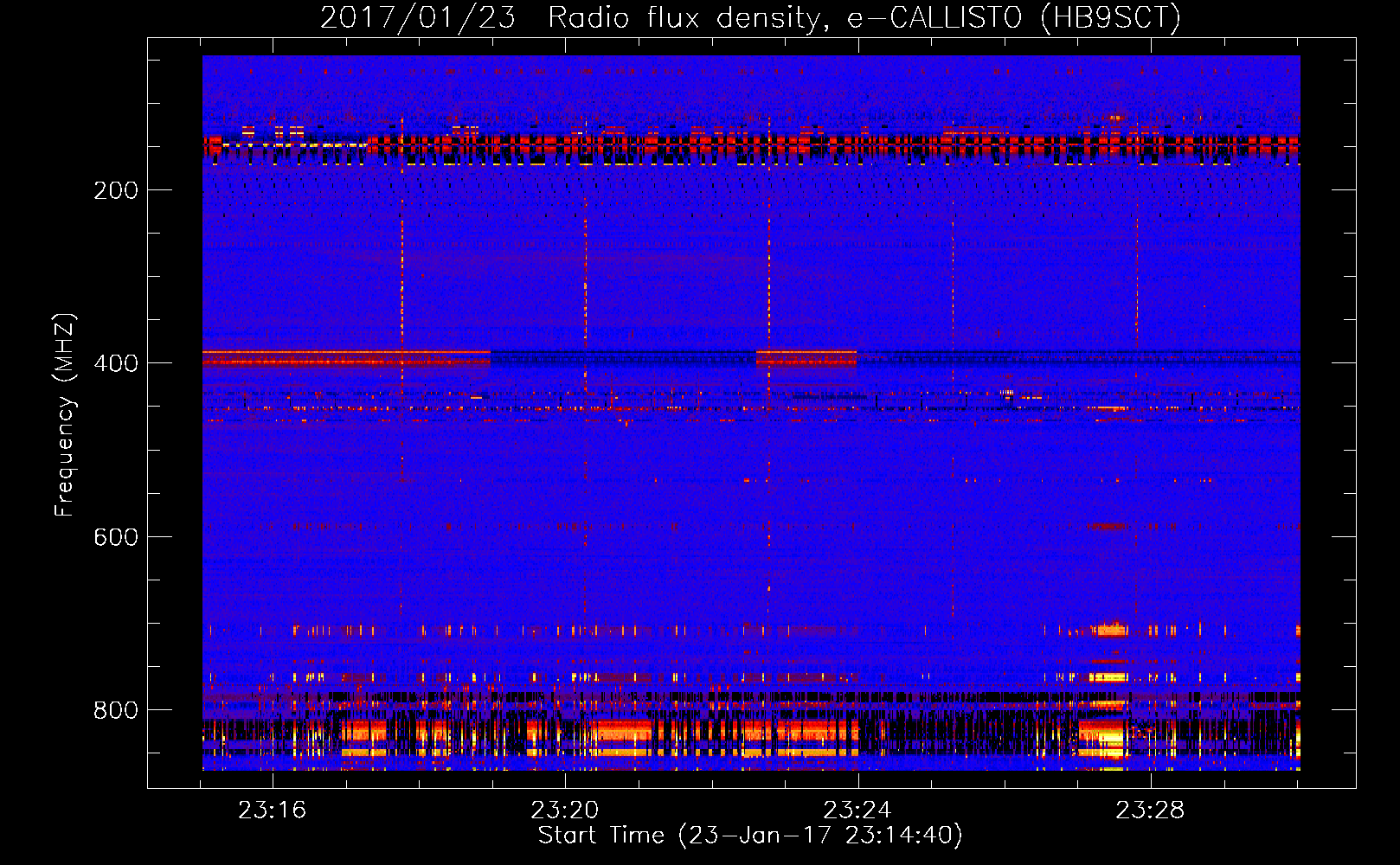The width and height of the screenshot is (1400, 865).
Task: Click the 23:16 time tick label
Action: (273, 811)
